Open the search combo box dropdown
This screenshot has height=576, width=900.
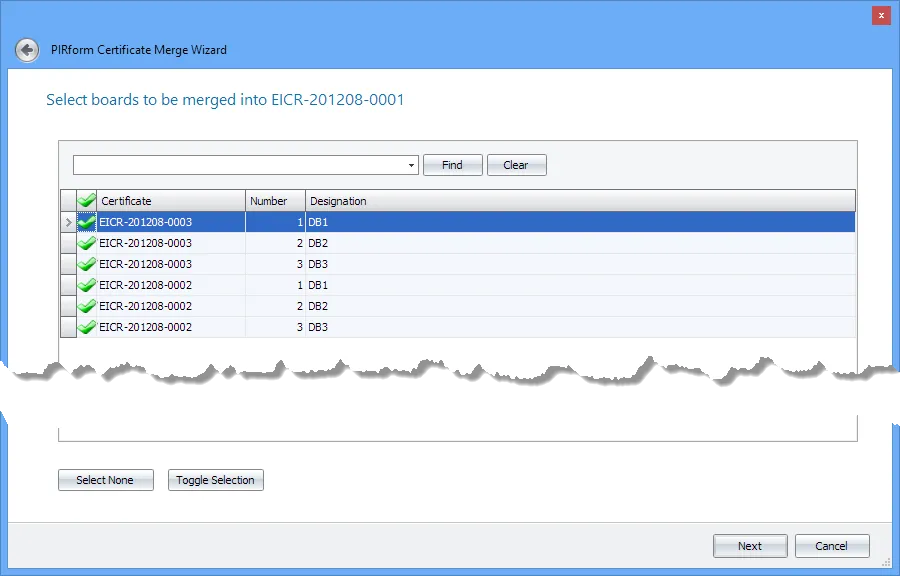point(411,164)
